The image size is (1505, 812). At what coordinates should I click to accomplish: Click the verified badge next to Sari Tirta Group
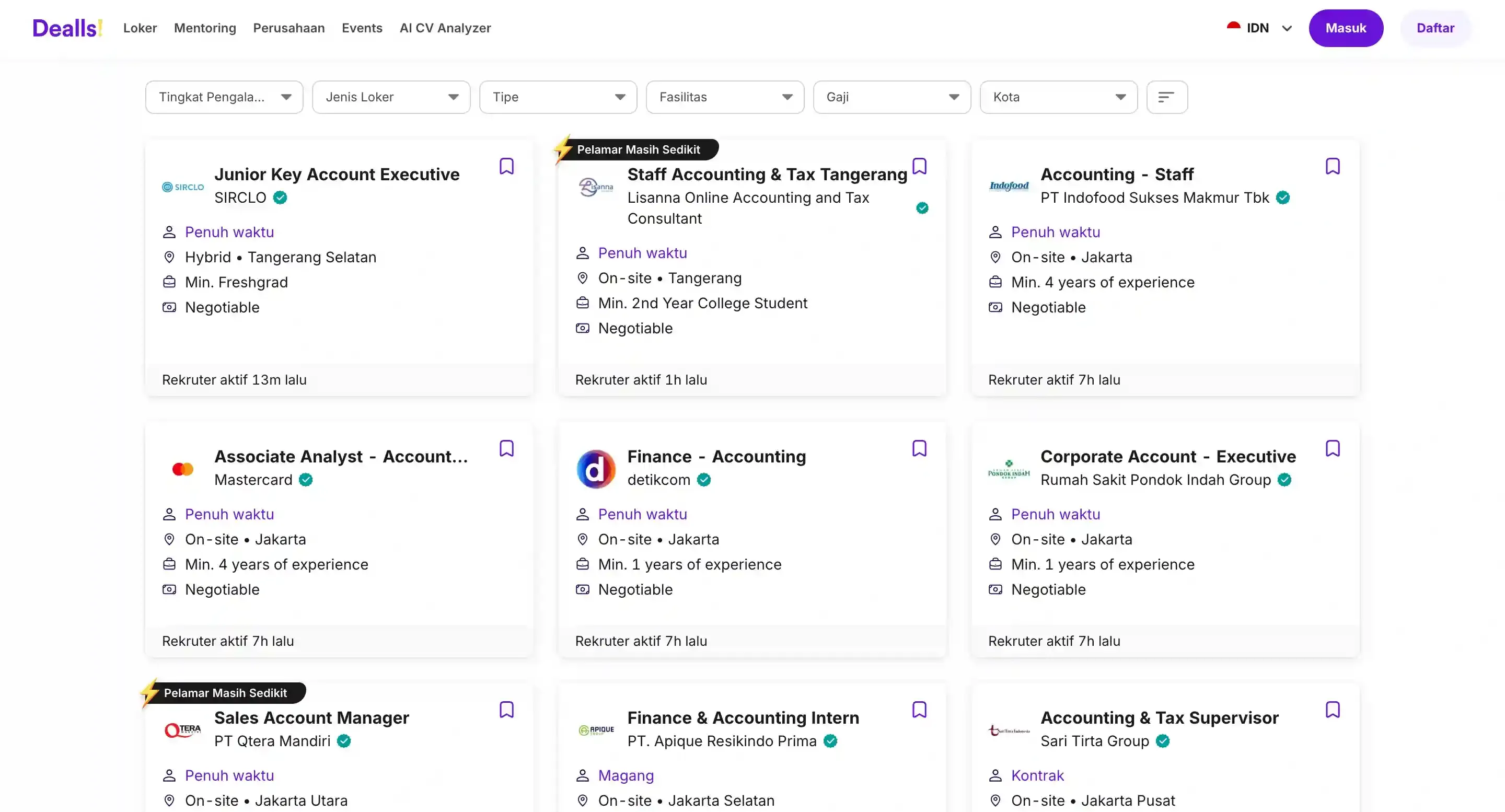[x=1163, y=741]
